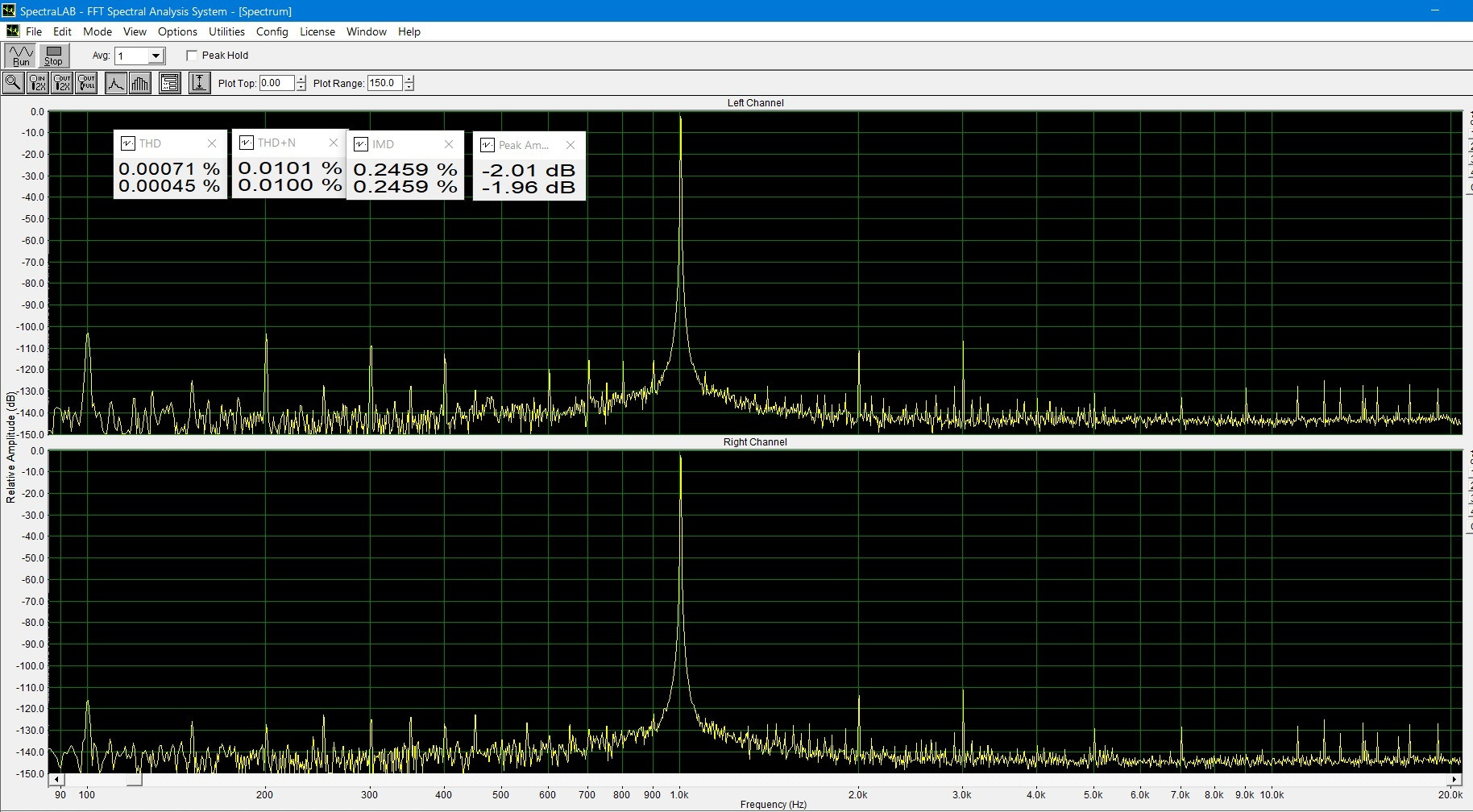Viewport: 1473px width, 812px height.
Task: Click the horizontal frequency scrollbar thumb
Action: click(x=135, y=780)
